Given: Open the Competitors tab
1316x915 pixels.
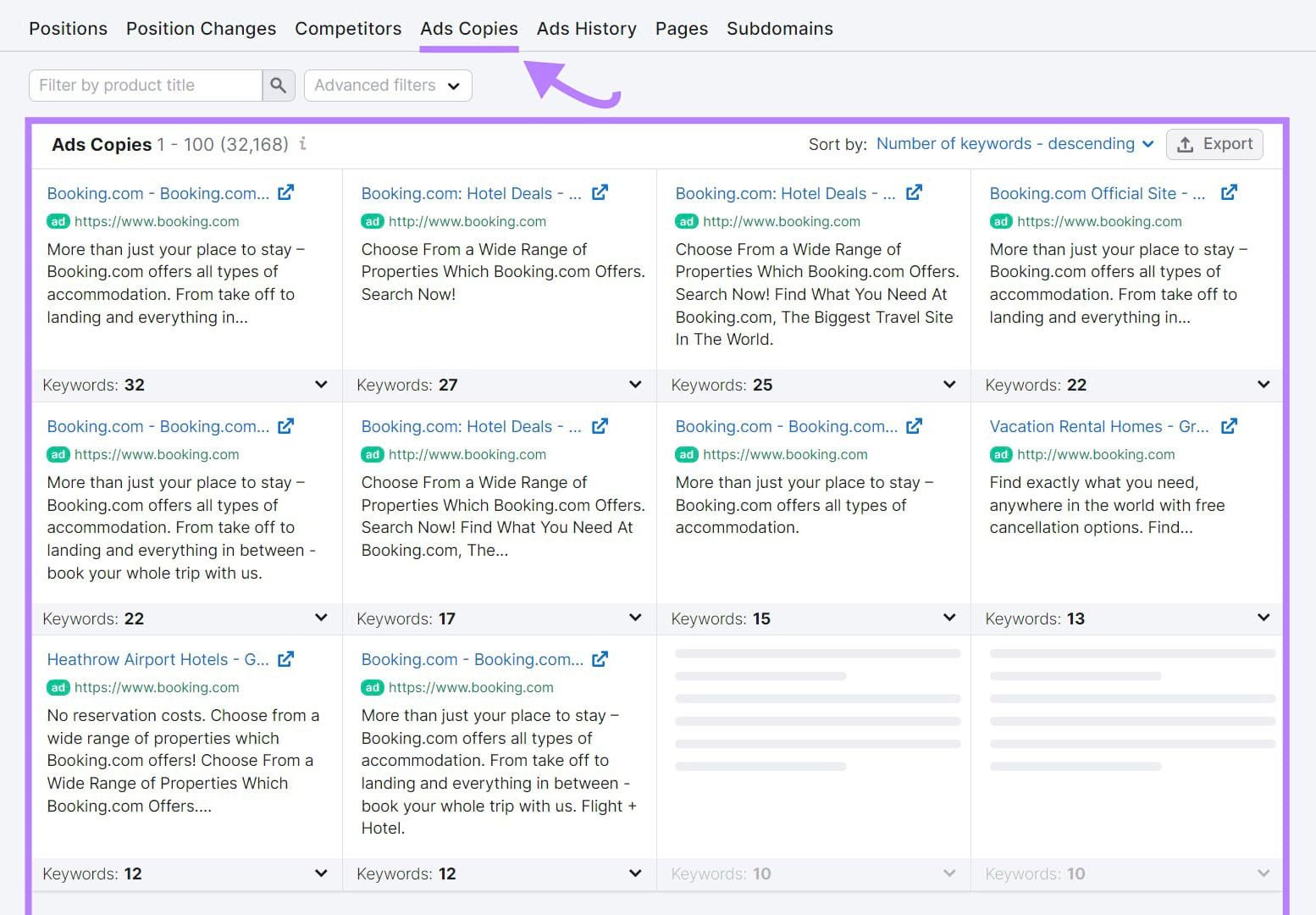Looking at the screenshot, I should tap(348, 28).
